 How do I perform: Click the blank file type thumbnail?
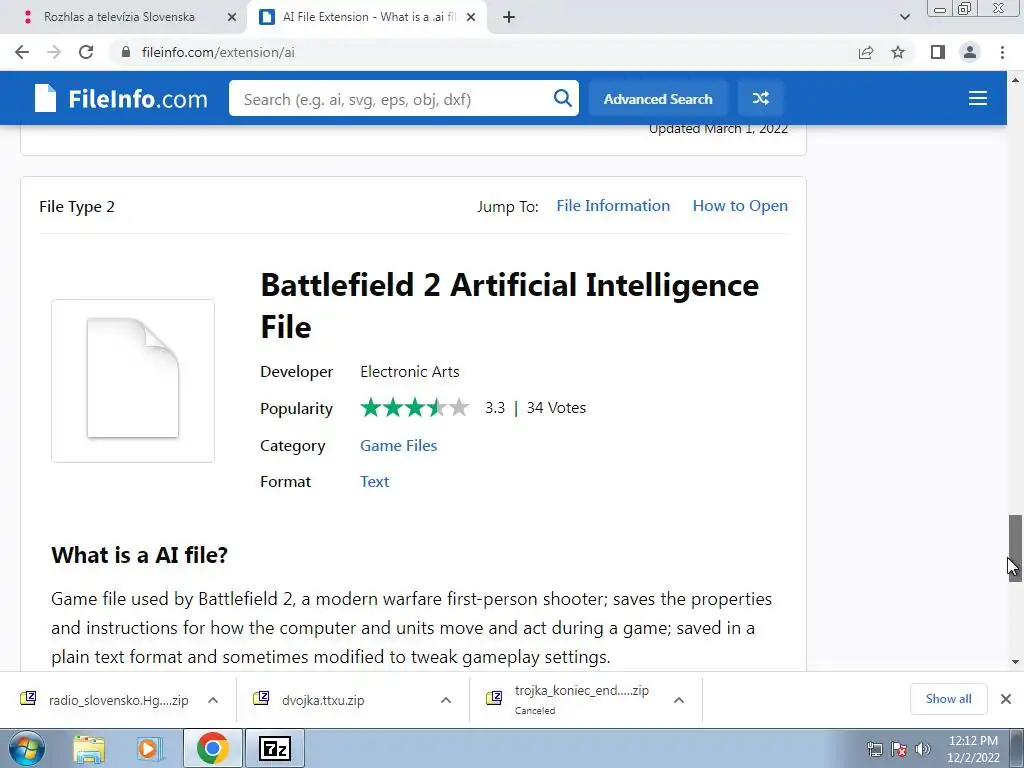coord(133,381)
